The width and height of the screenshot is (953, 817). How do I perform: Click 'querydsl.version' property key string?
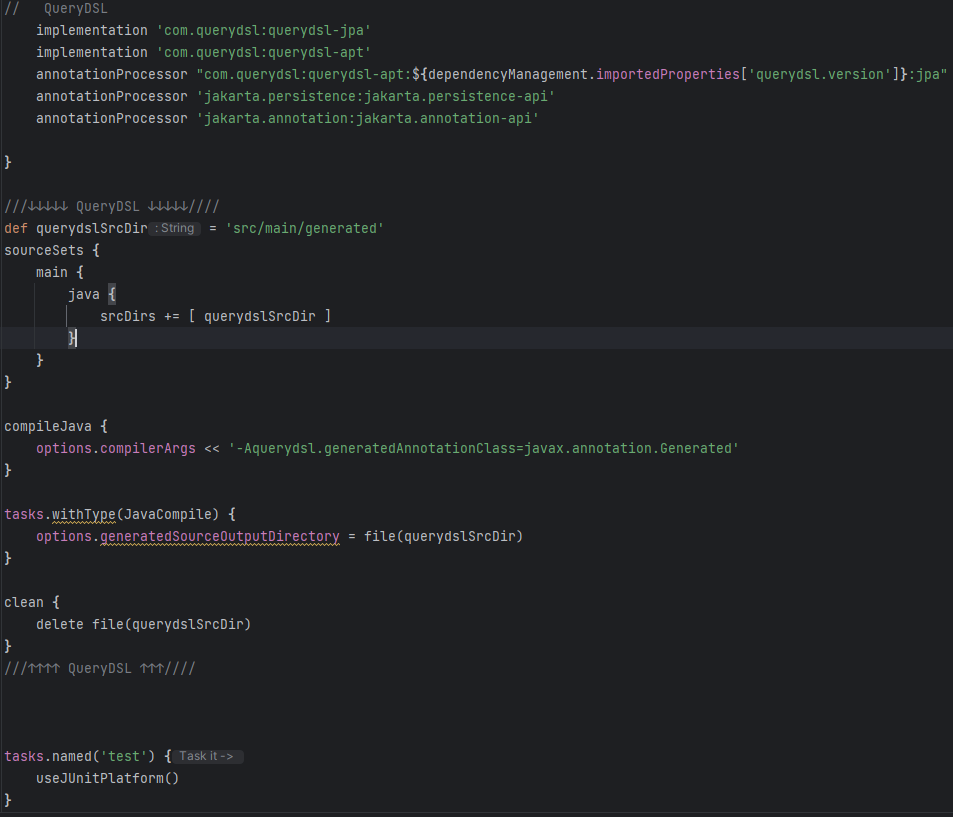pos(823,74)
